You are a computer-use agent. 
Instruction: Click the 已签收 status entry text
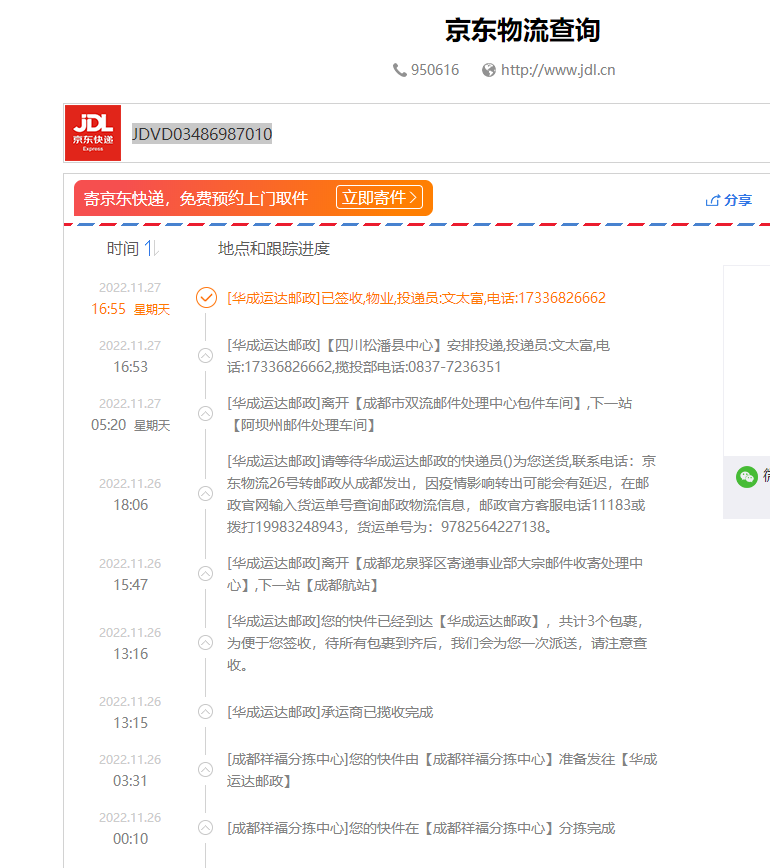[416, 298]
